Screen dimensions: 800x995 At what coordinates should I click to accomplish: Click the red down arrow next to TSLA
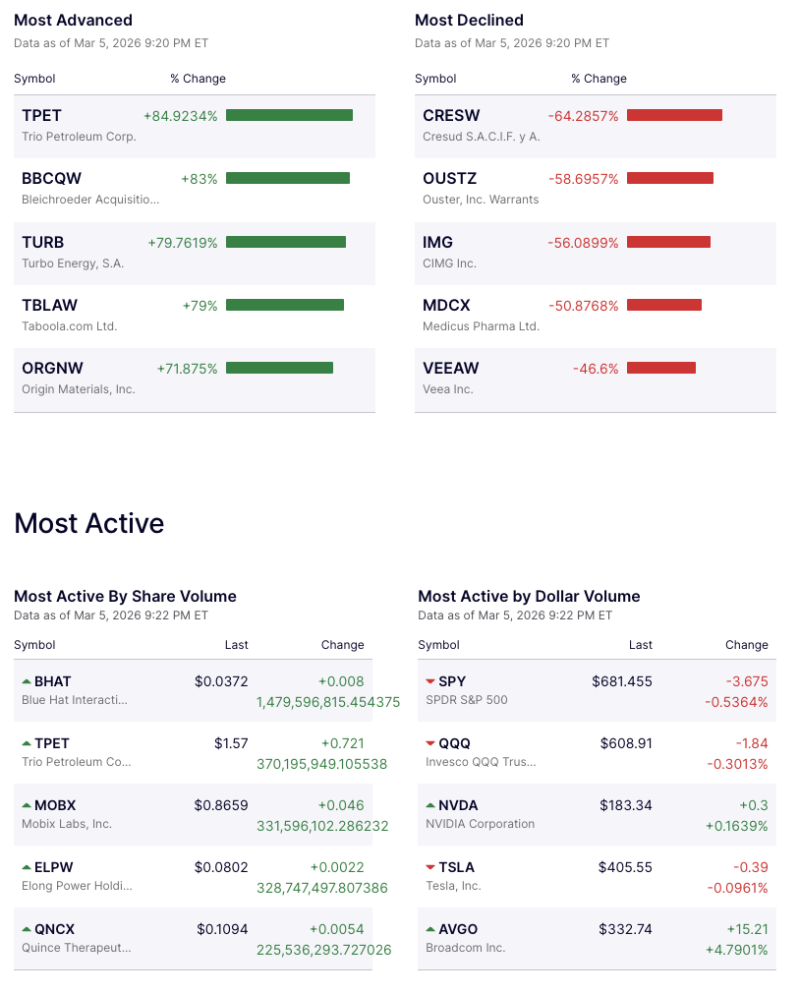click(430, 867)
